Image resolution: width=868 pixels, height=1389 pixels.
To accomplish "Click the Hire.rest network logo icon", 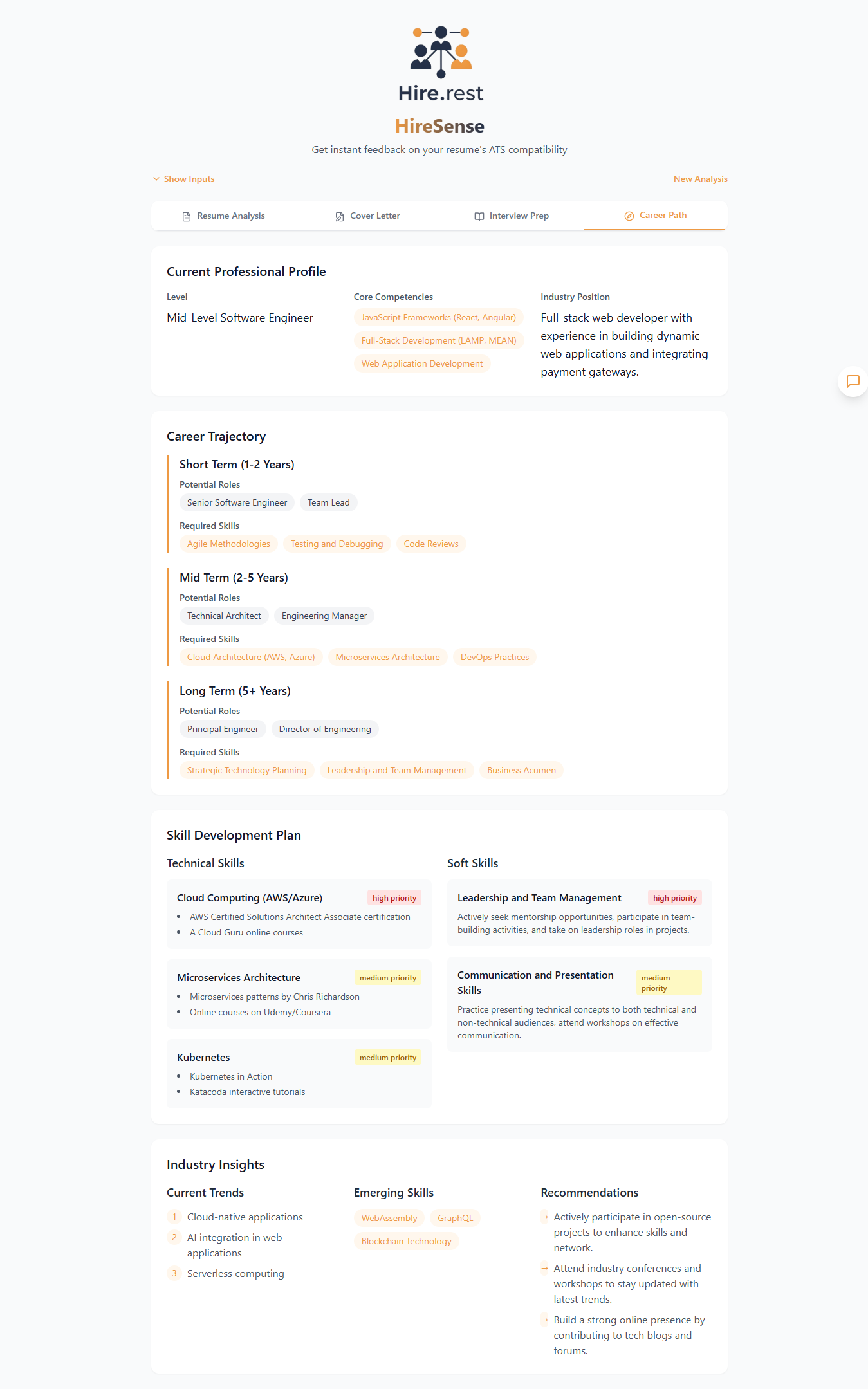I will (x=439, y=51).
